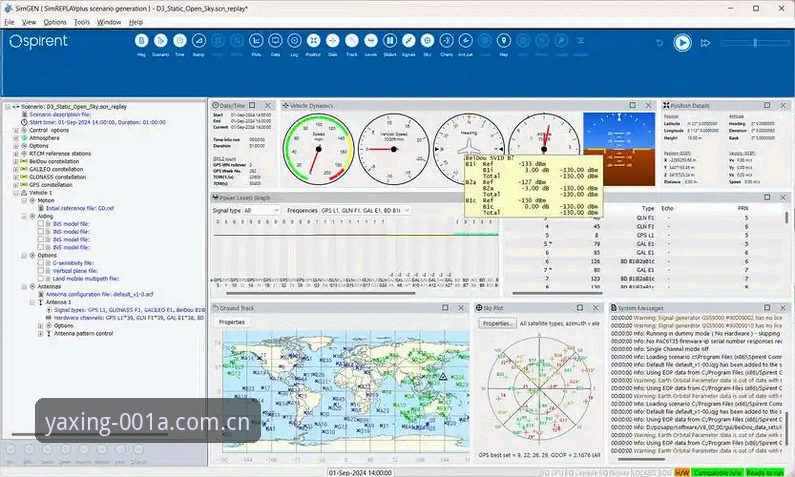Viewport: 795px width, 477px height.
Task: Toggle the G-sensitivity file checkbox
Action: [41, 263]
